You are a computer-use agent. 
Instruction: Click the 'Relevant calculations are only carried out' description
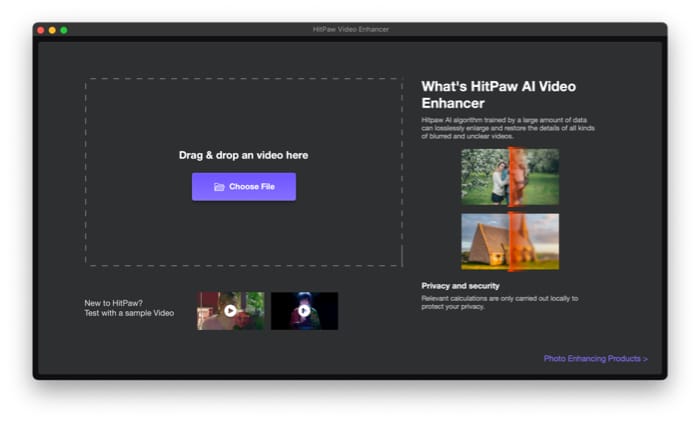pos(500,303)
